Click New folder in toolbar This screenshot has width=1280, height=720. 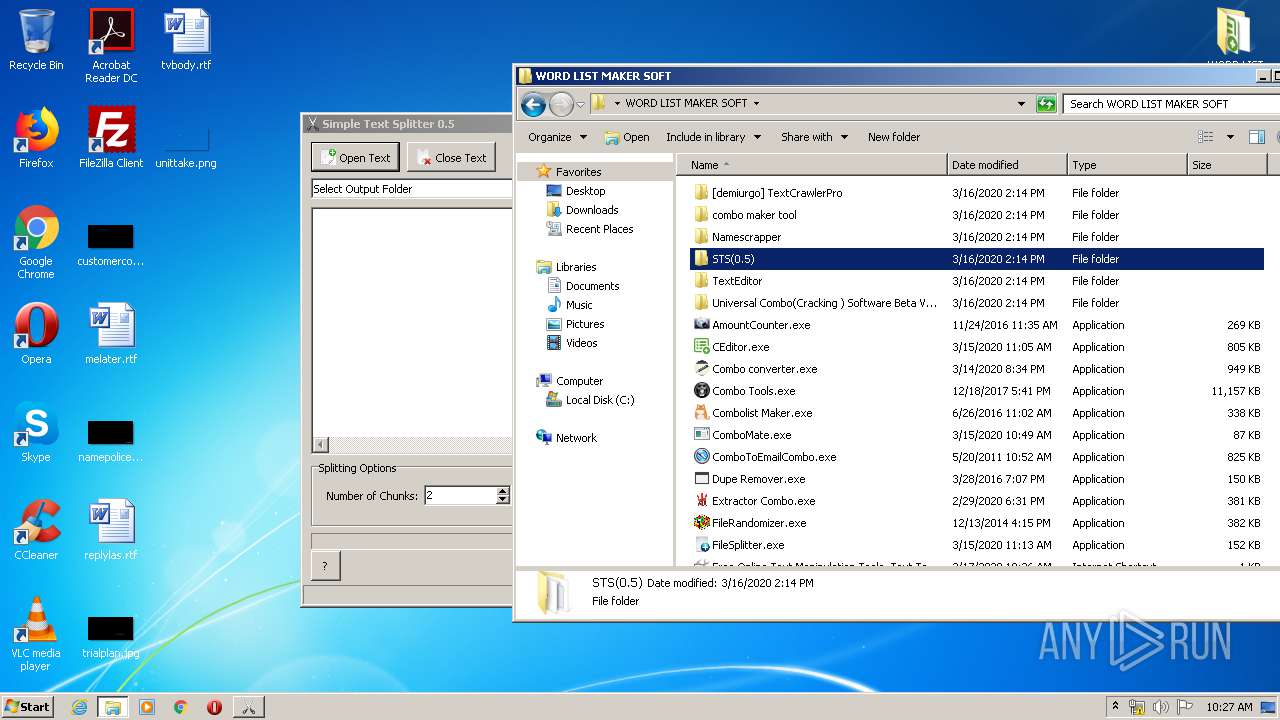pos(894,137)
